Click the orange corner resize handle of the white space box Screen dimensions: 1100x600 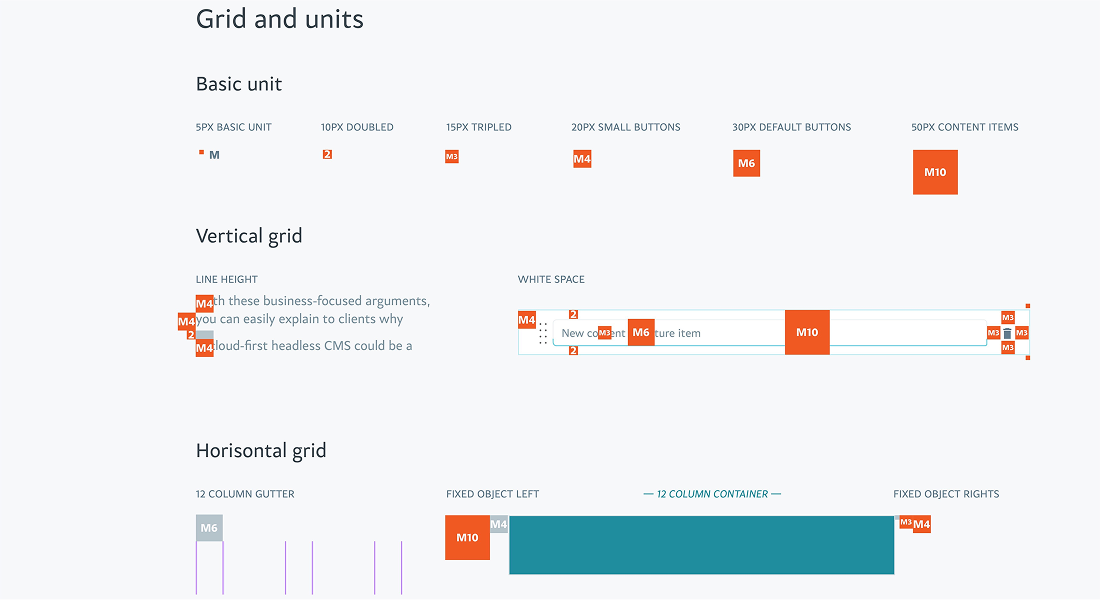coord(1026,306)
